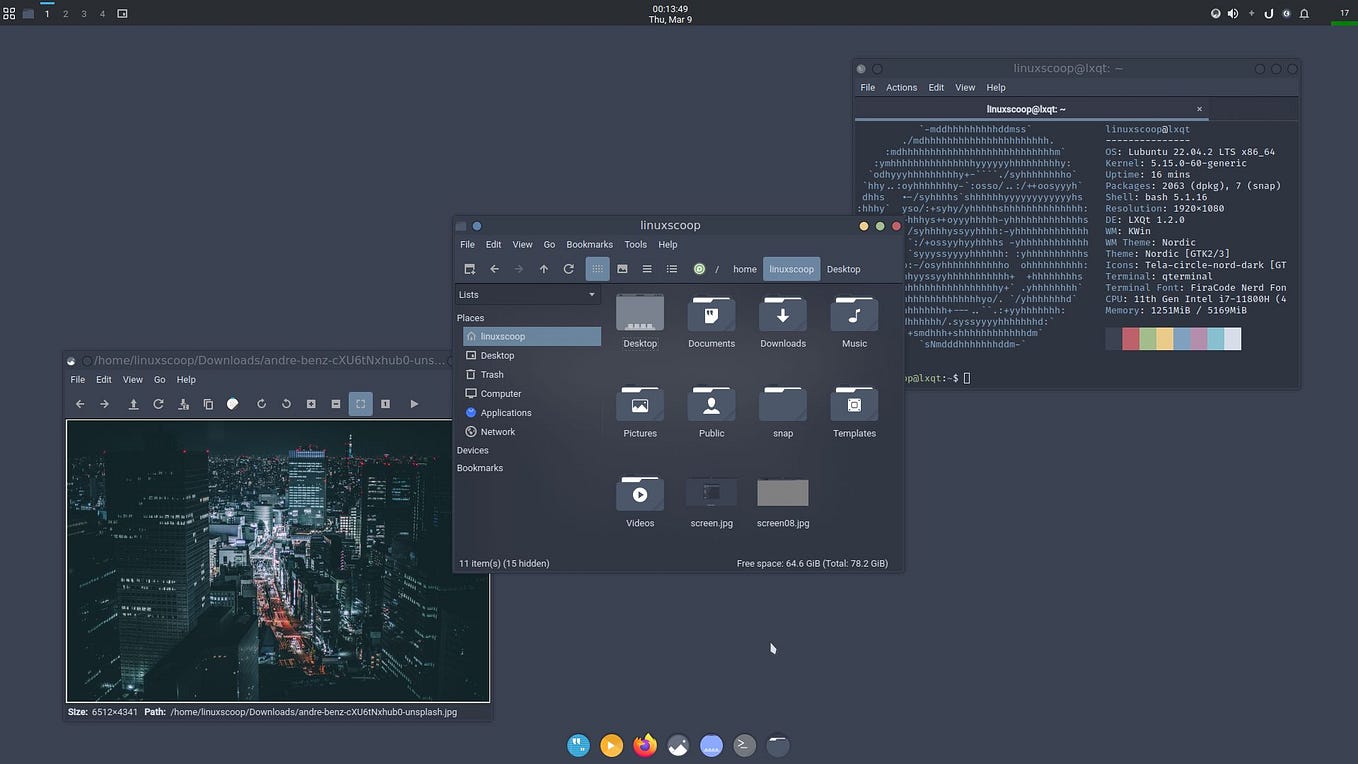1358x764 pixels.
Task: Navigate to Desktop using the breadcrumb bar
Action: tap(843, 268)
